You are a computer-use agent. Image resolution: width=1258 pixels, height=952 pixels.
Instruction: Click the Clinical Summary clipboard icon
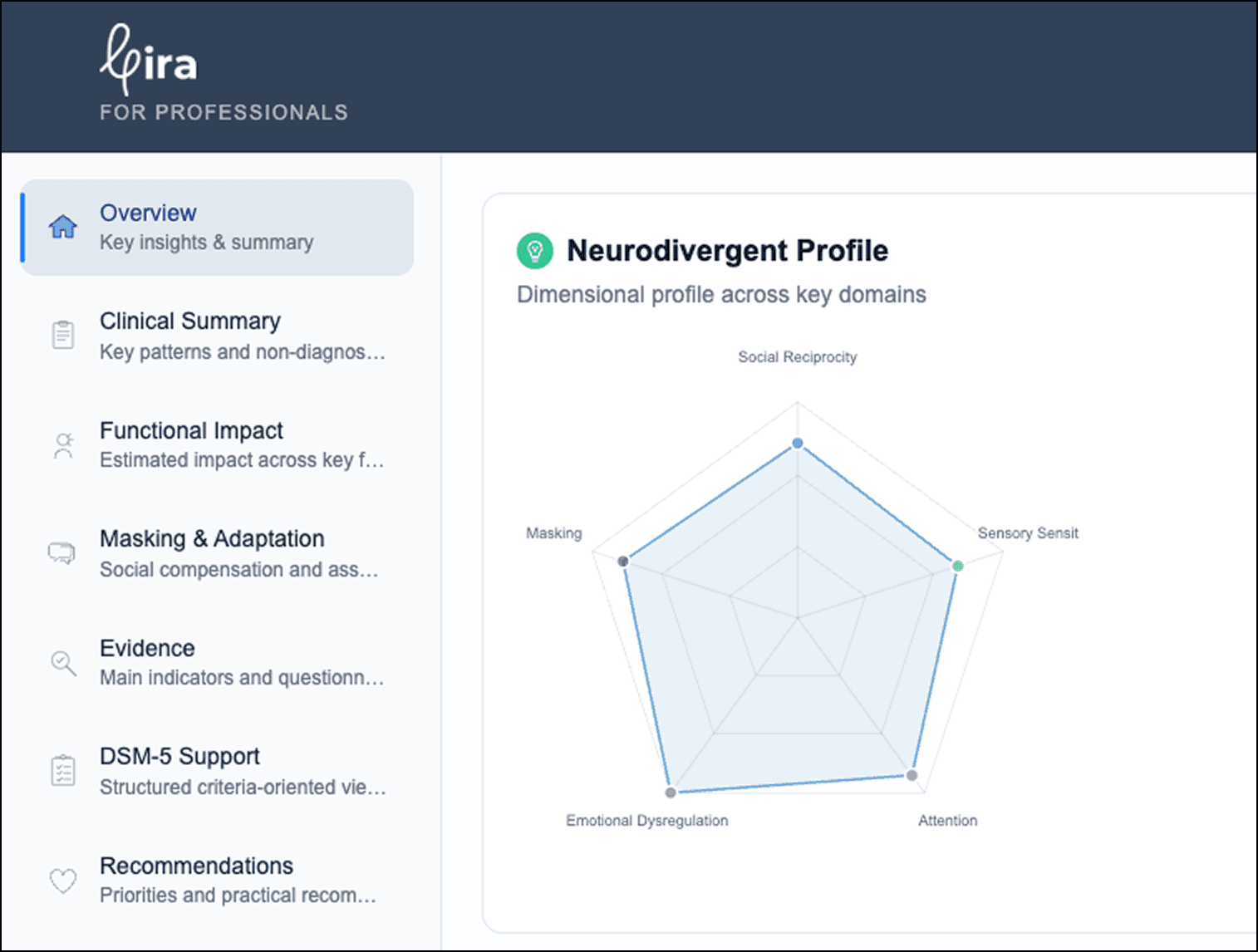[x=63, y=335]
